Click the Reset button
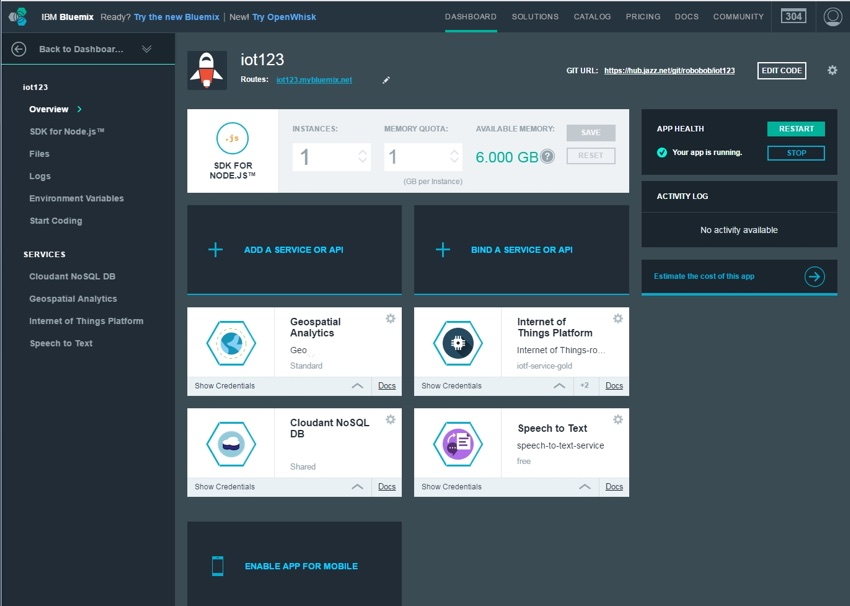 click(x=591, y=156)
